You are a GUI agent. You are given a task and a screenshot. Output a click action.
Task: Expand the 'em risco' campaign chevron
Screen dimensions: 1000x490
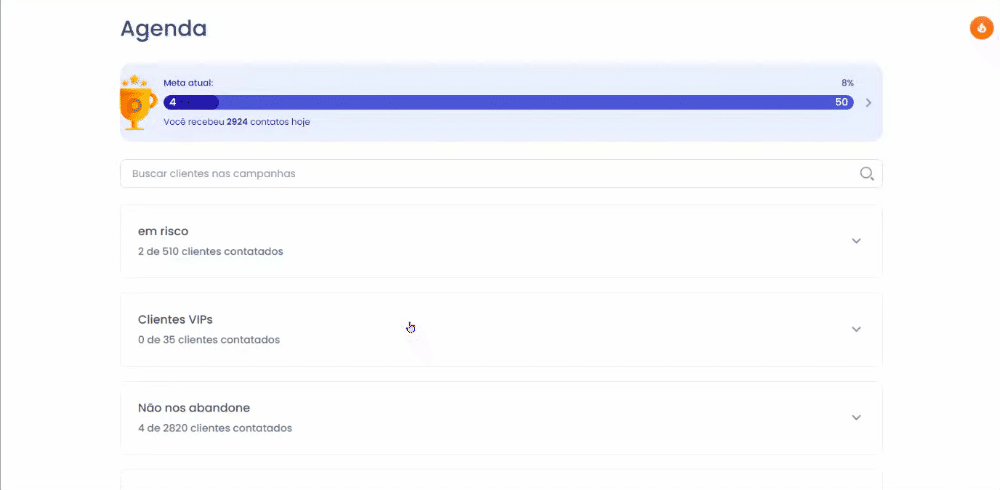(x=857, y=241)
